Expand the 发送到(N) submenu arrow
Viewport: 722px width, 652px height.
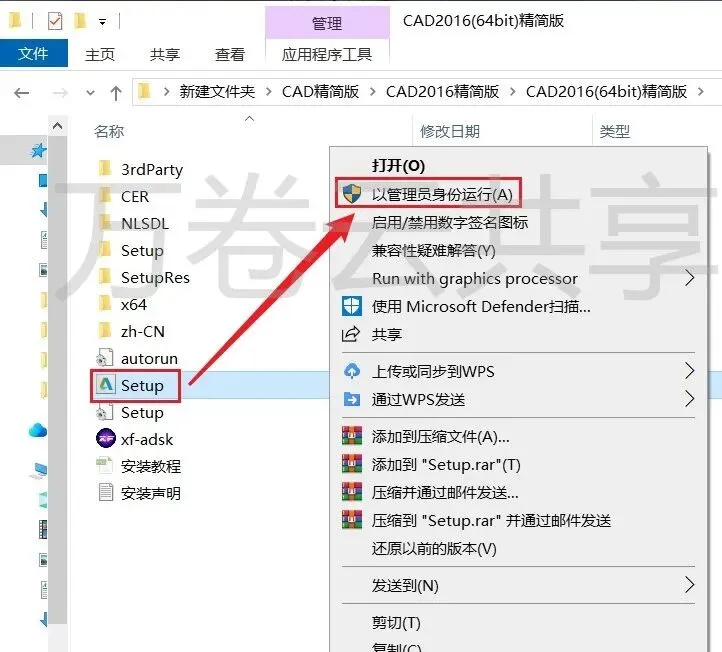(x=689, y=585)
